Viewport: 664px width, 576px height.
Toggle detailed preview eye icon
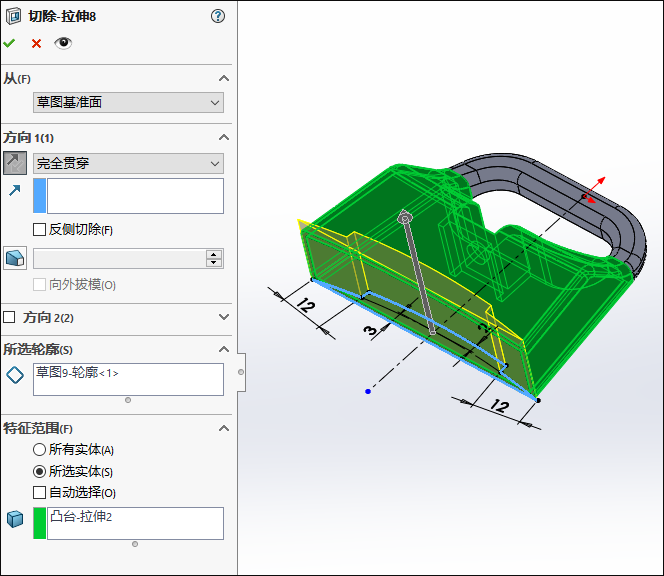pyautogui.click(x=63, y=43)
